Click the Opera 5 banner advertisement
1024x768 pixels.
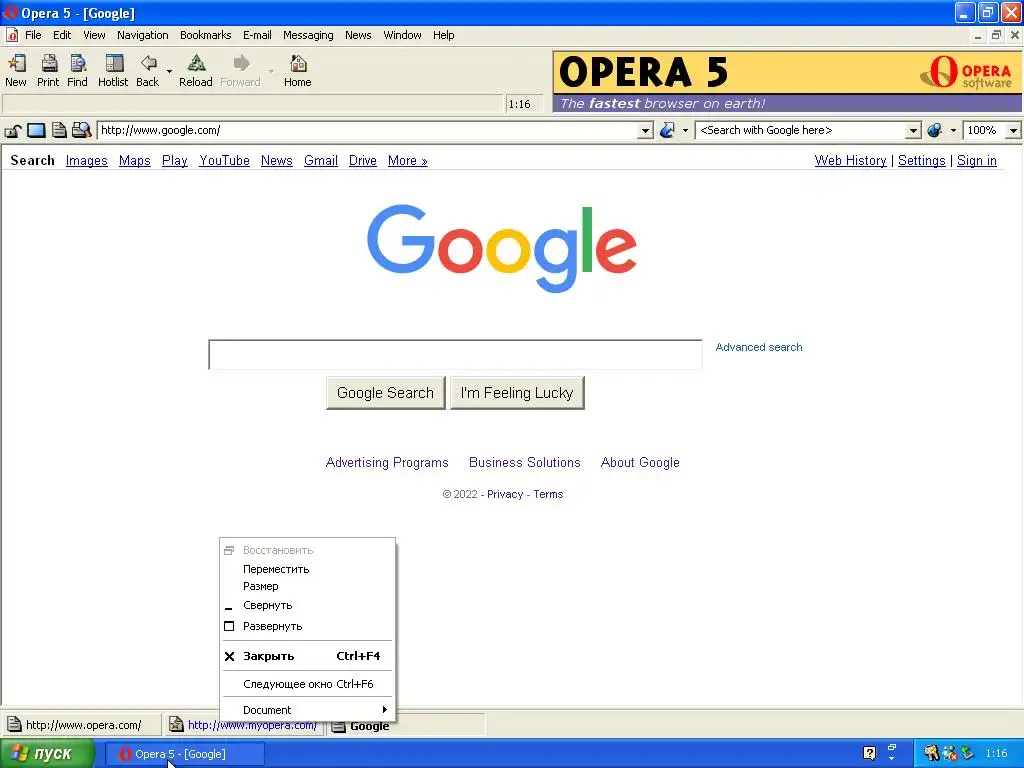[x=787, y=82]
